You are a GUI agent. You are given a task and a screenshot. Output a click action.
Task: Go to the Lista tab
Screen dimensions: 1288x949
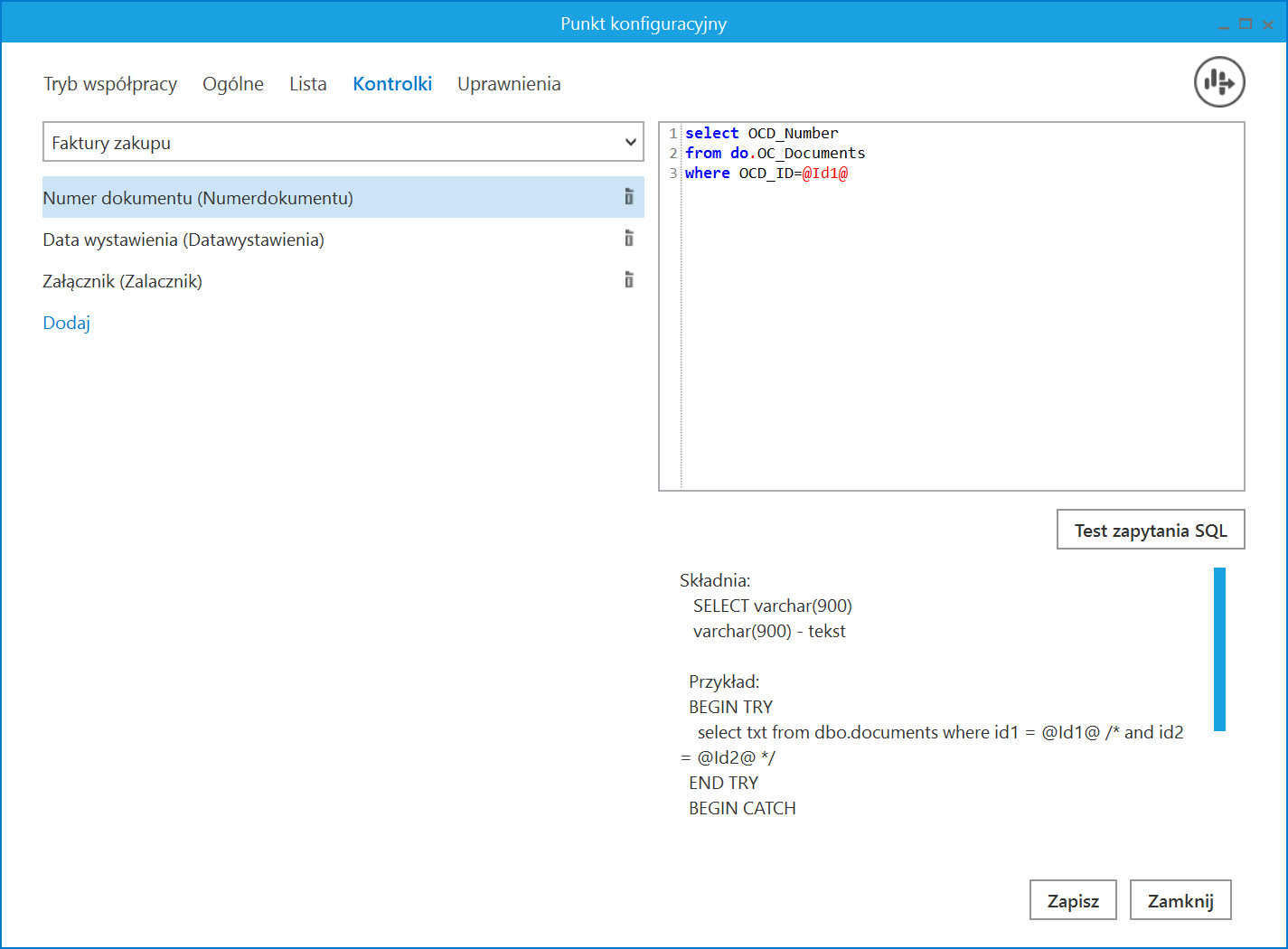pos(308,84)
